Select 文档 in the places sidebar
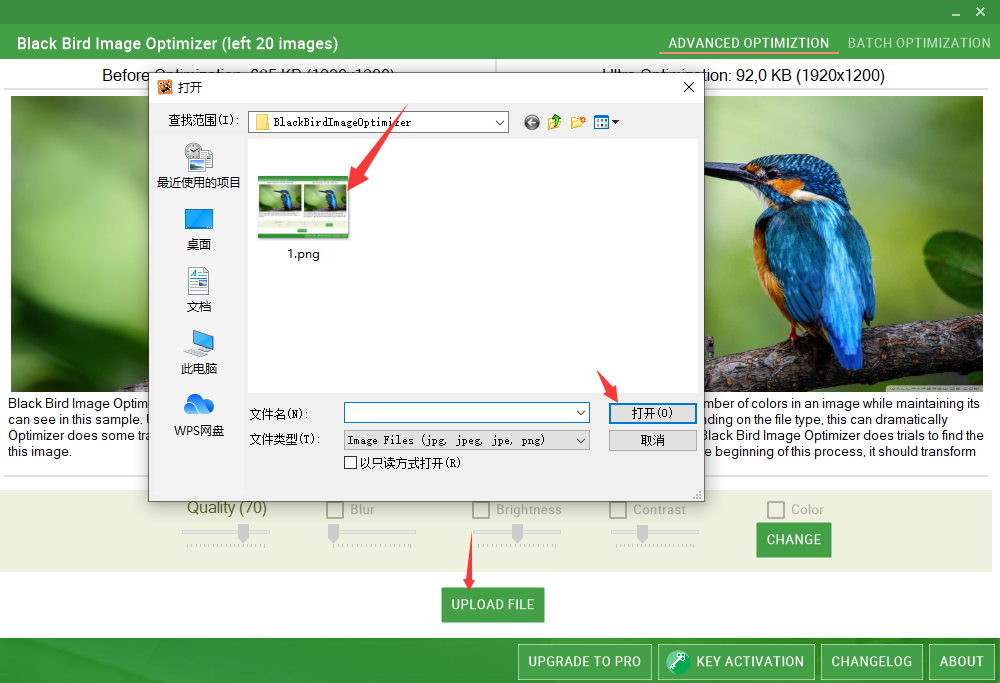This screenshot has height=683, width=1000. tap(198, 290)
